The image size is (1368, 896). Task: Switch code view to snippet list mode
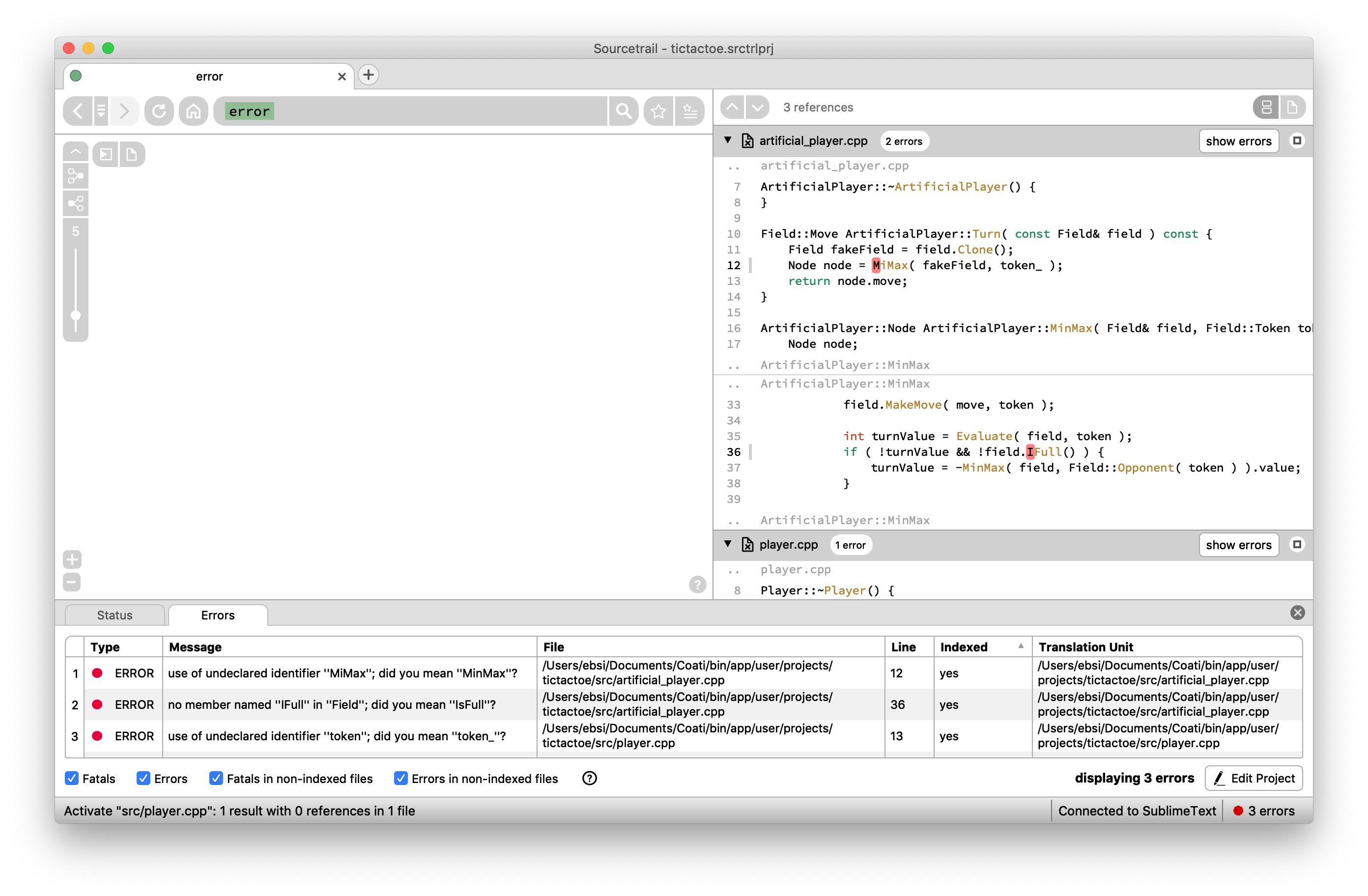[1266, 107]
